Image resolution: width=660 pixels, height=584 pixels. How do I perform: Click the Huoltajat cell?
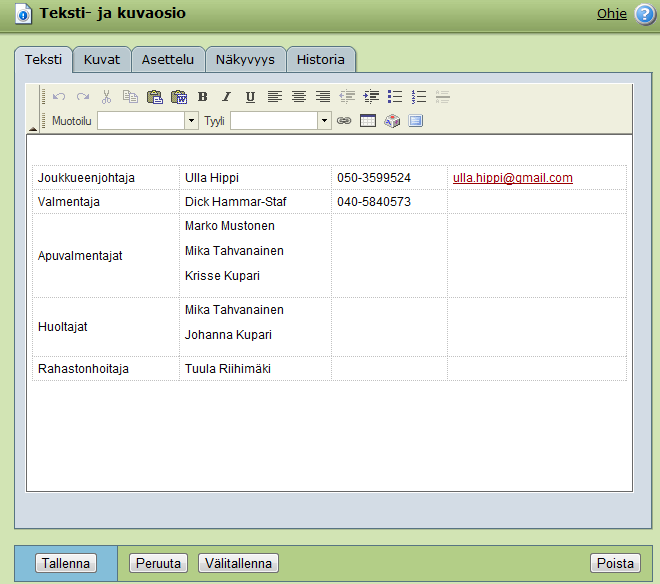coord(106,327)
